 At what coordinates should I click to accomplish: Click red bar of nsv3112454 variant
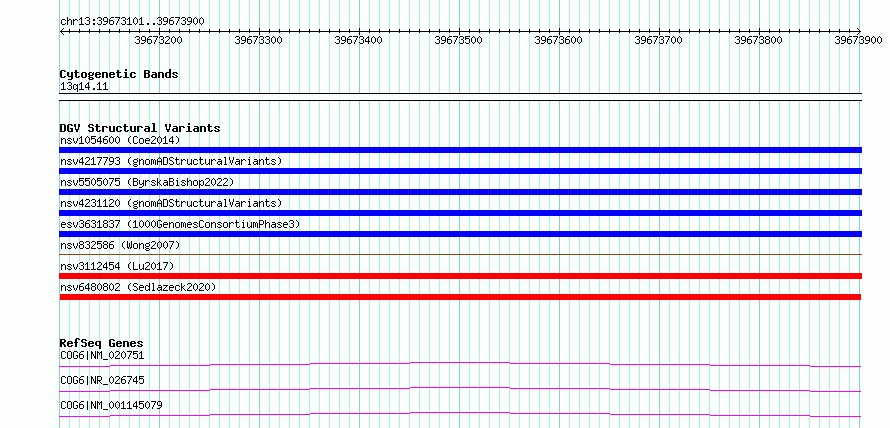click(461, 276)
